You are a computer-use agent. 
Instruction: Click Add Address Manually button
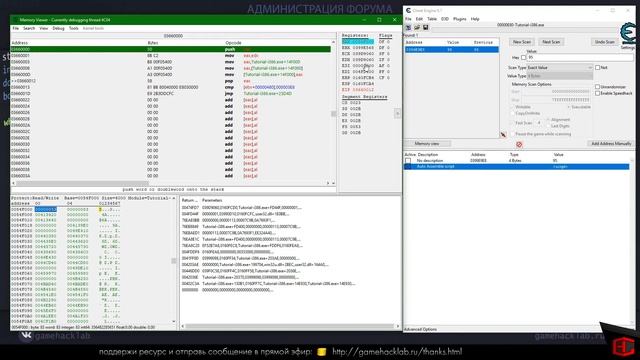click(x=611, y=144)
